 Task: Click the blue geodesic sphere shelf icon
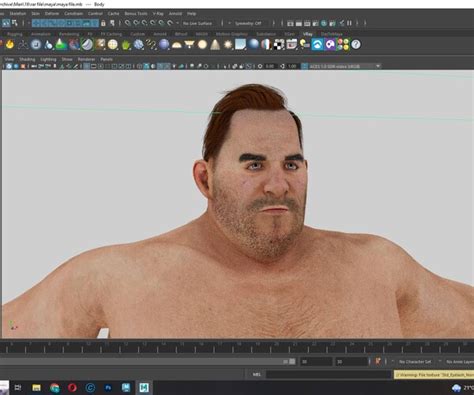tap(138, 44)
